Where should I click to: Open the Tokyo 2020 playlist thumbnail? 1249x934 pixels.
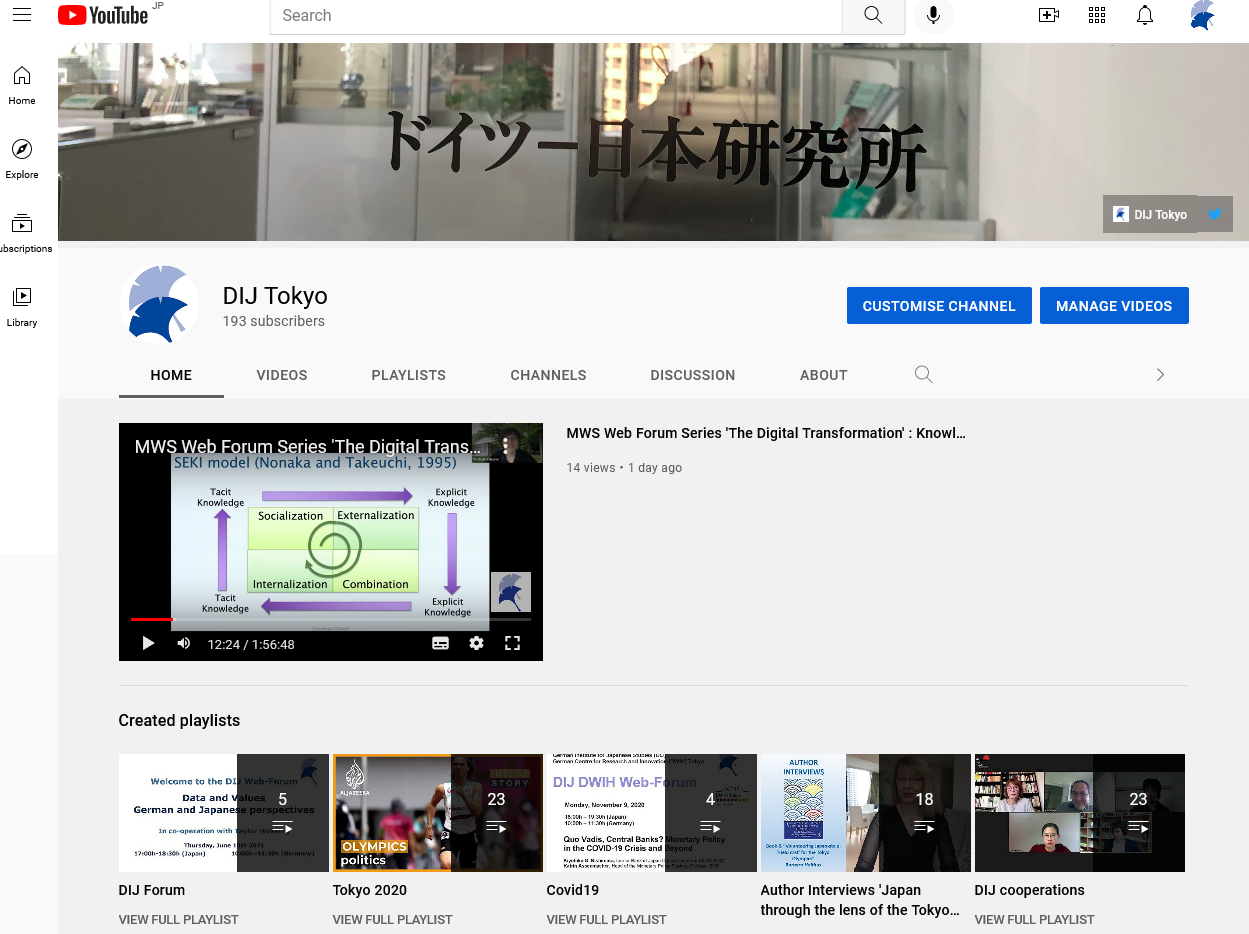pyautogui.click(x=438, y=813)
